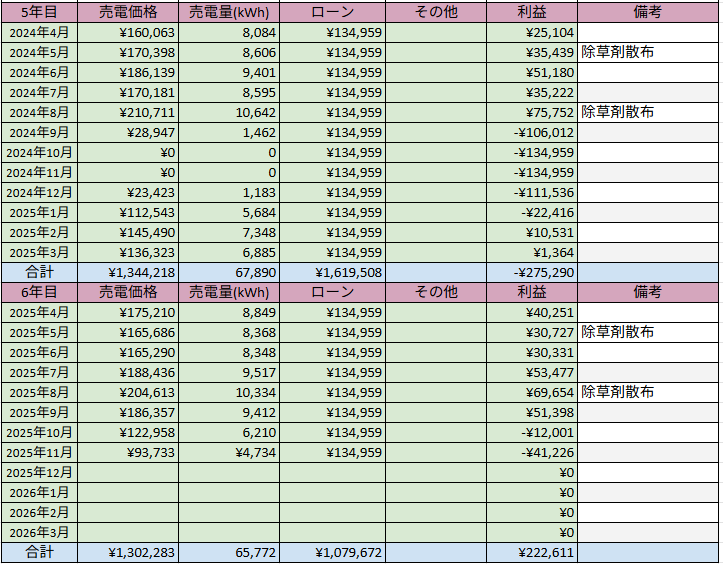Select the -106,012 profit cell
This screenshot has height=564, width=723.
531,132
